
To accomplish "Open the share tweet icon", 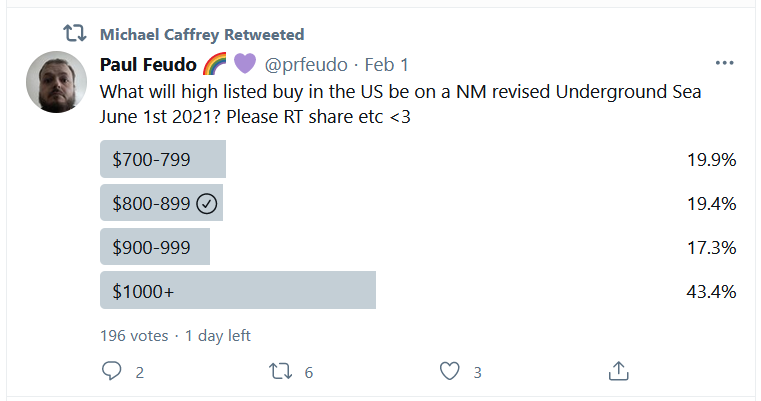I will point(619,371).
